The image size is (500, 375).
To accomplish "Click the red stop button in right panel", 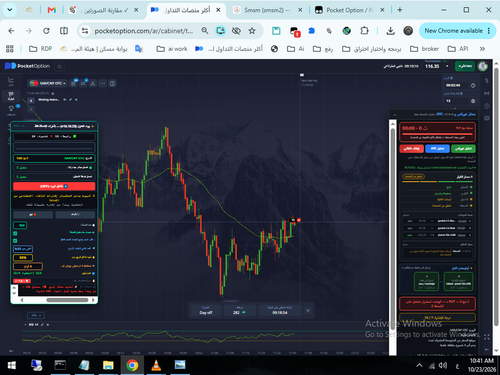I will click(411, 148).
